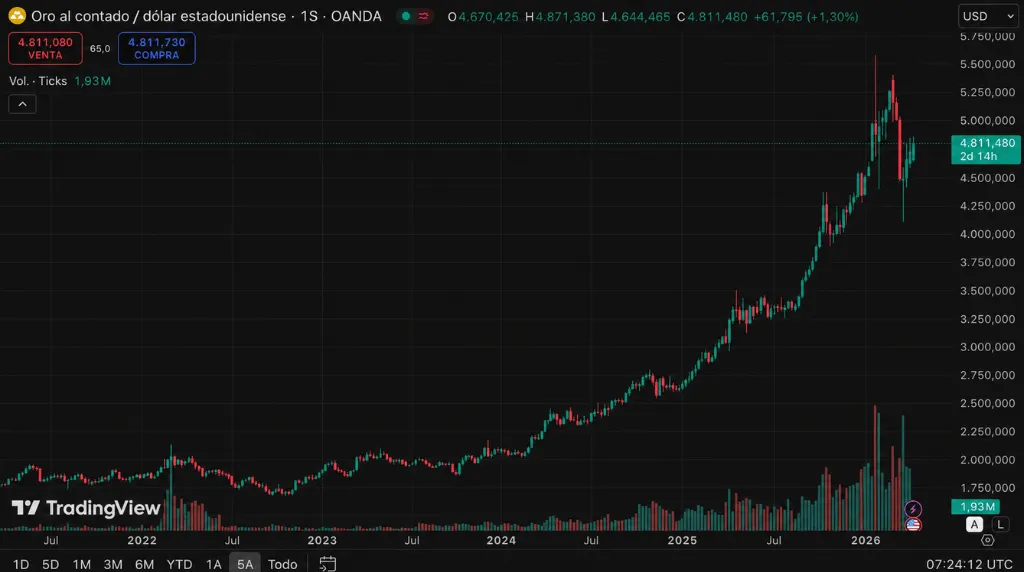The height and width of the screenshot is (572, 1024).
Task: Click the OANDA source in chart title
Action: pyautogui.click(x=356, y=16)
